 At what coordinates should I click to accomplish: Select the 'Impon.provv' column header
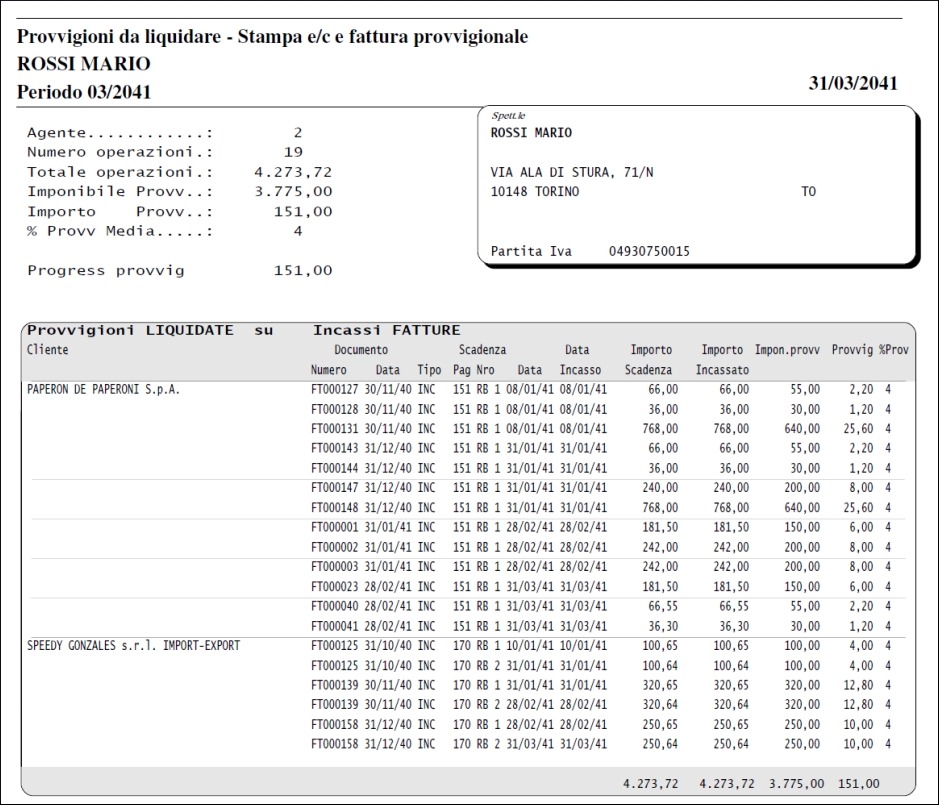pos(787,350)
